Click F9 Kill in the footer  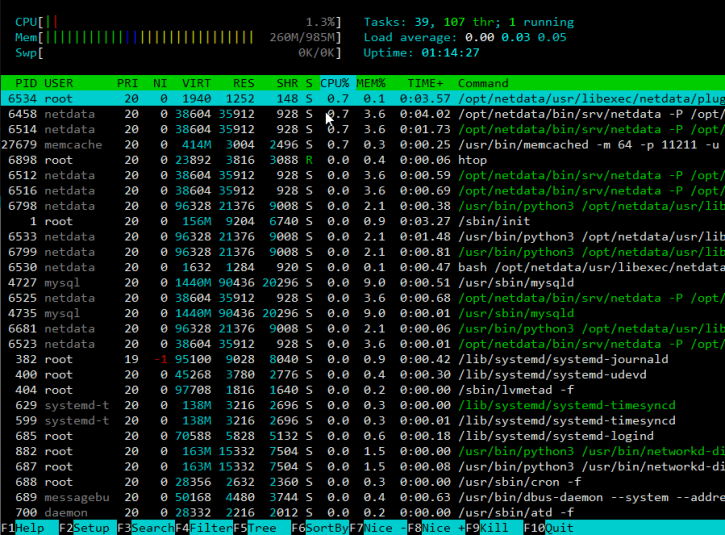pos(492,527)
